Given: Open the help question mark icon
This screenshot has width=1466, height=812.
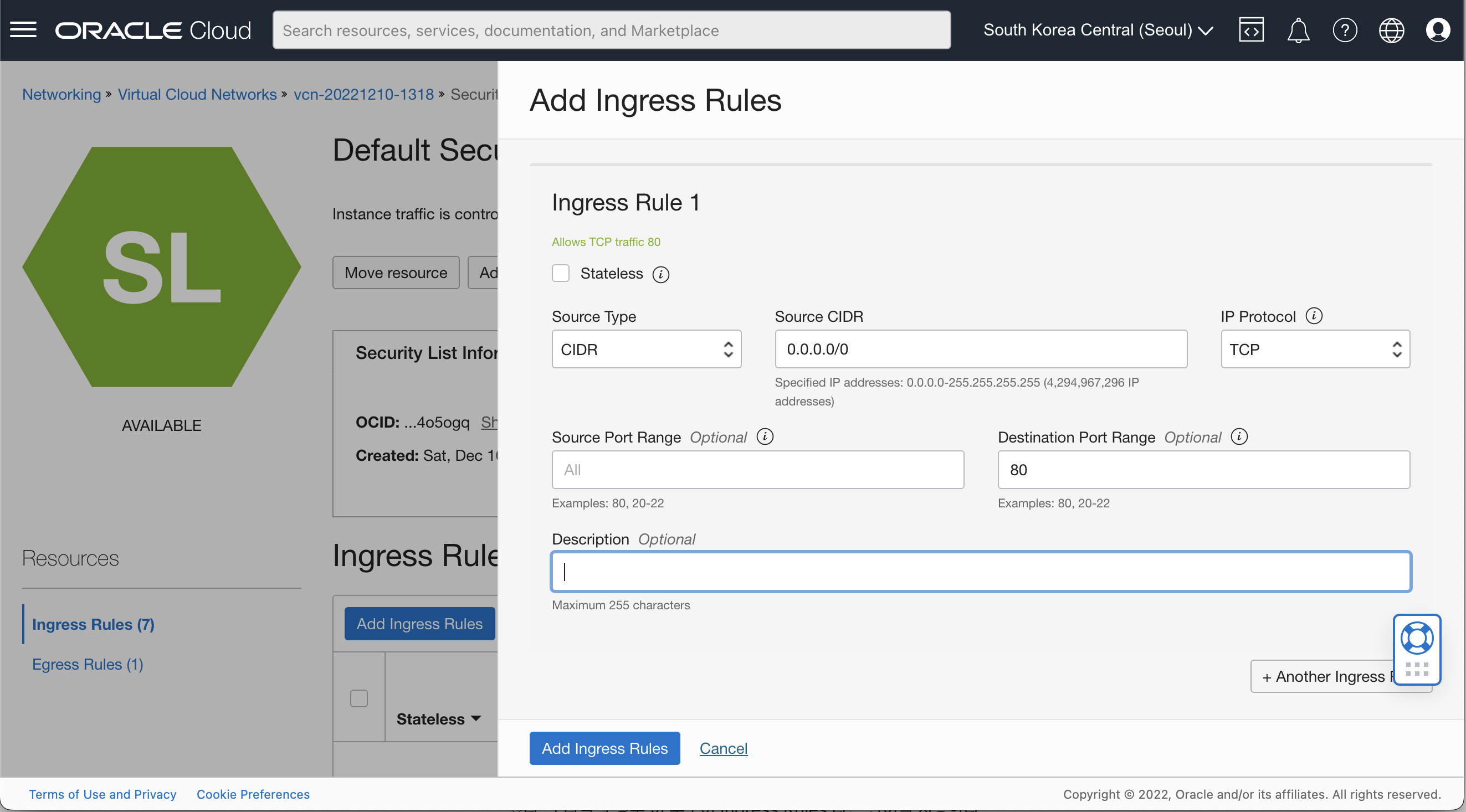Looking at the screenshot, I should click(1345, 29).
